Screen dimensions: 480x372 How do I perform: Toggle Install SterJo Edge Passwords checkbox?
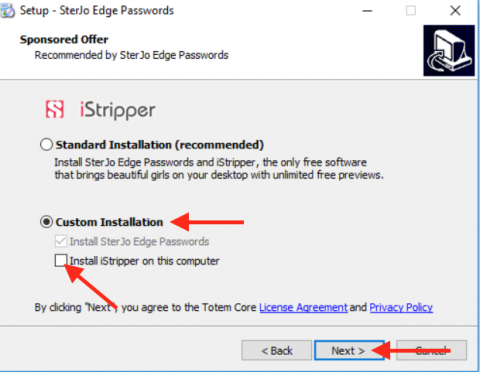[61, 241]
